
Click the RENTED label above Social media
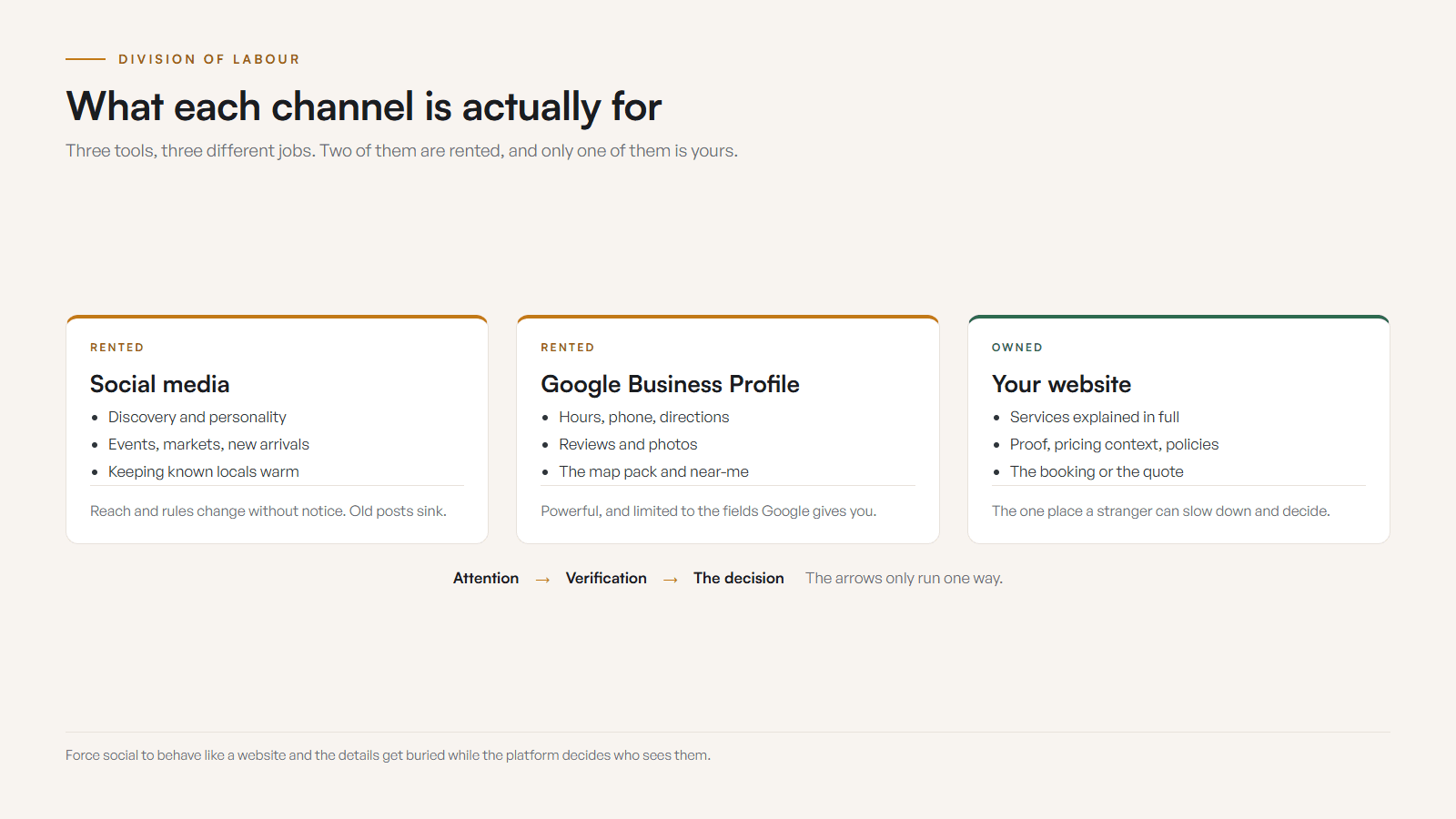point(116,348)
